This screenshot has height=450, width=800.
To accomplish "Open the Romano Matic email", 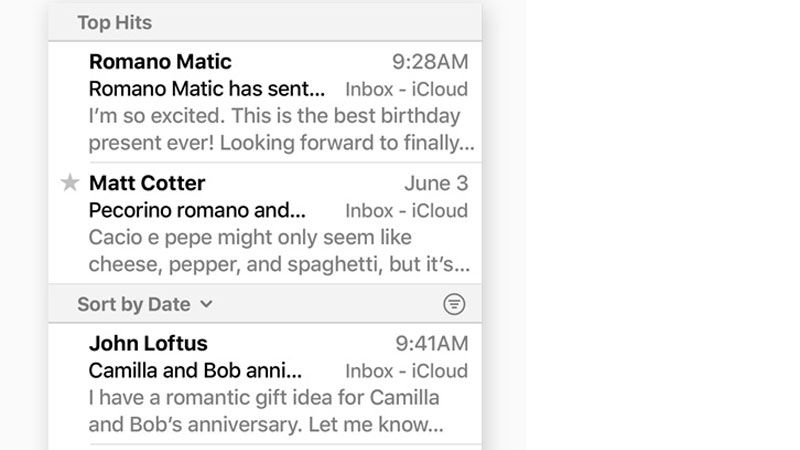I will (x=265, y=102).
